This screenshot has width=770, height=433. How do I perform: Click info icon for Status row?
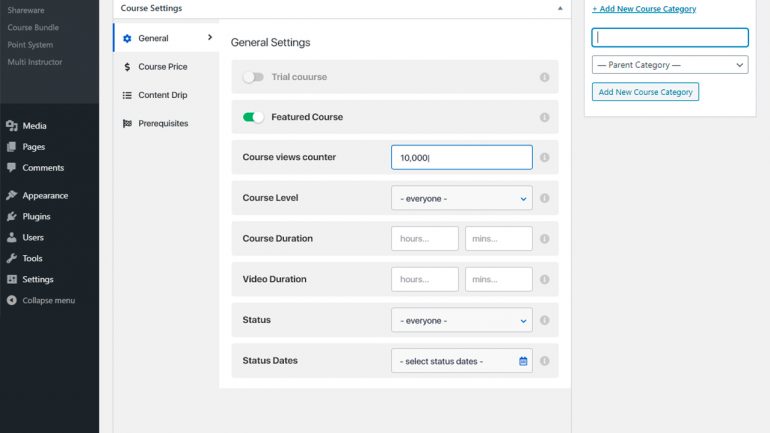click(545, 320)
